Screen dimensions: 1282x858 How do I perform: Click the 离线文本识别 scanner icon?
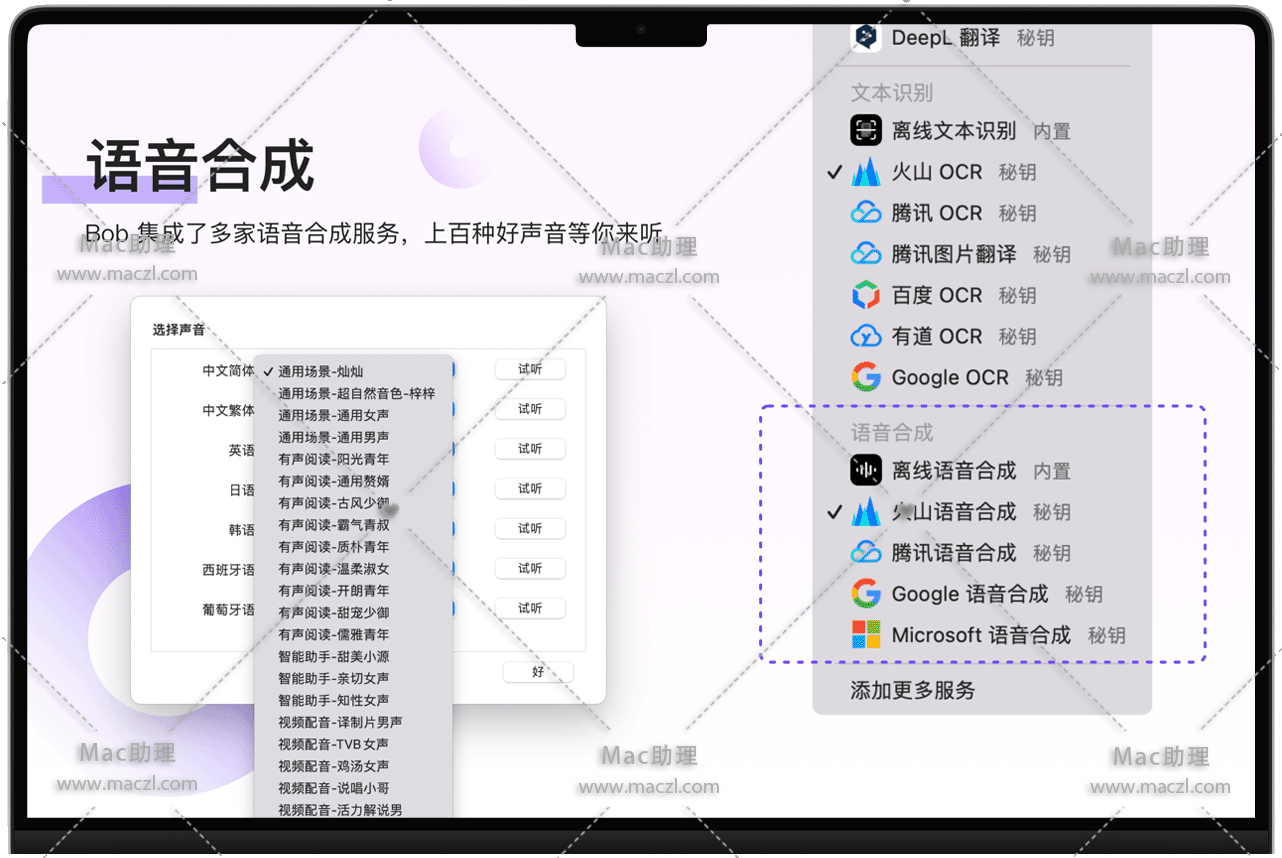(866, 131)
